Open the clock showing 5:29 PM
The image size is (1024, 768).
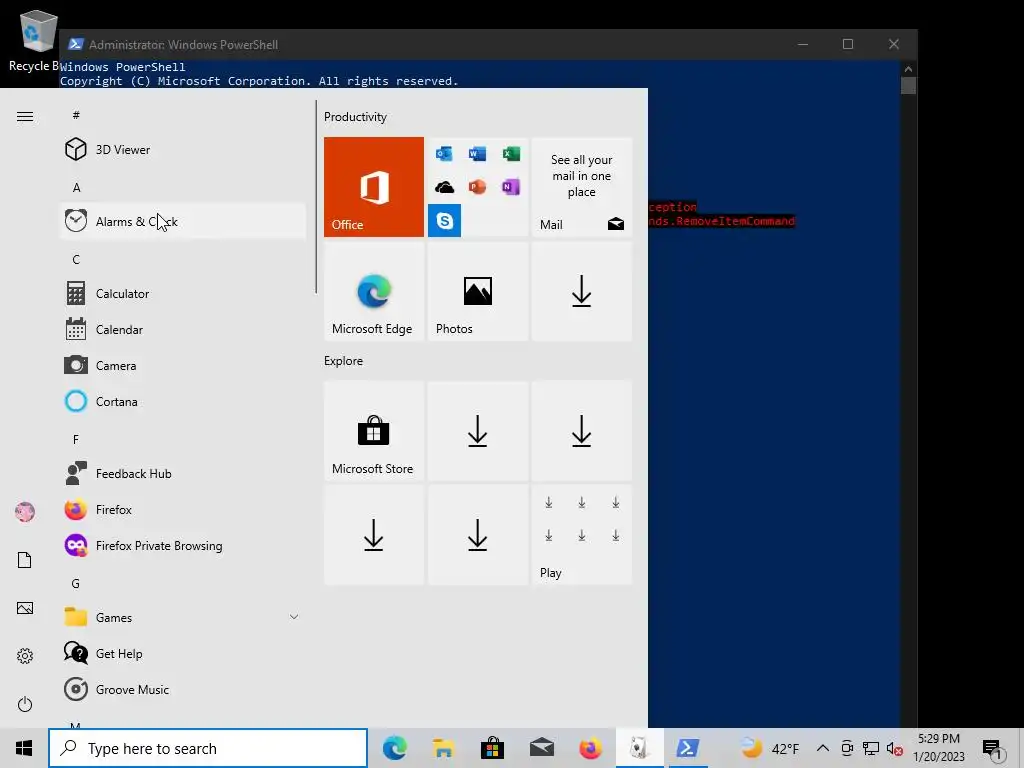(938, 748)
